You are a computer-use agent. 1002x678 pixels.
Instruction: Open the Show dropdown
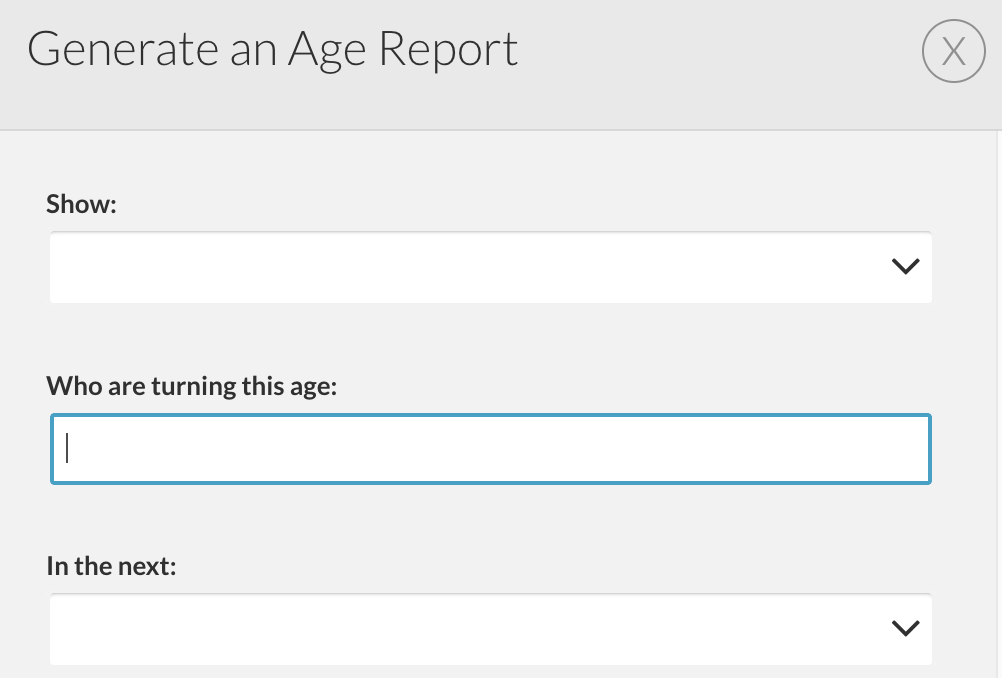[491, 267]
